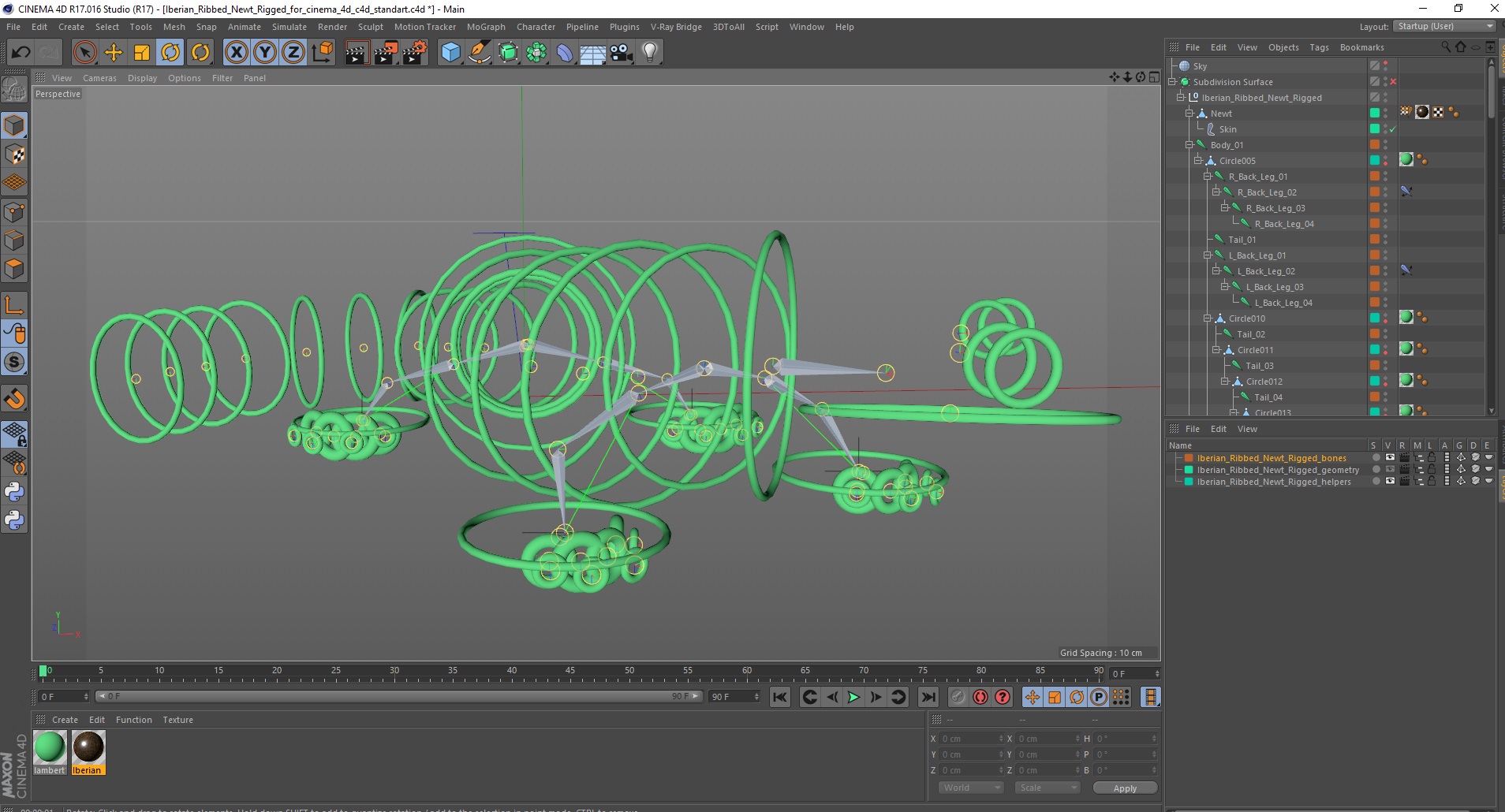Record active objects keyframe

tap(958, 697)
